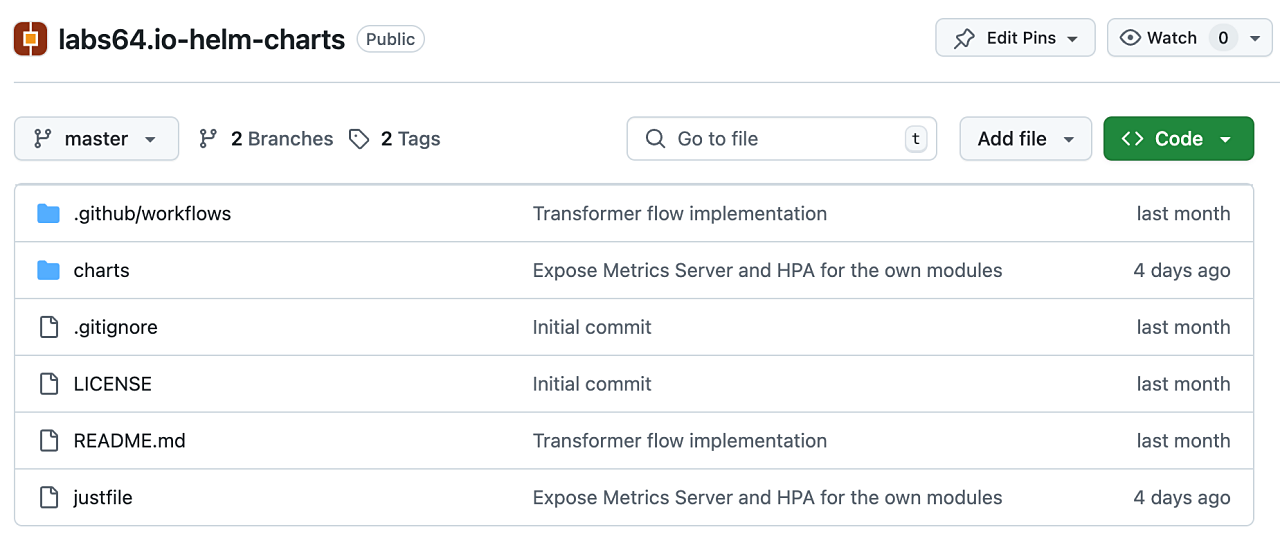Click the .gitignore file icon
This screenshot has width=1280, height=543.
(x=48, y=327)
